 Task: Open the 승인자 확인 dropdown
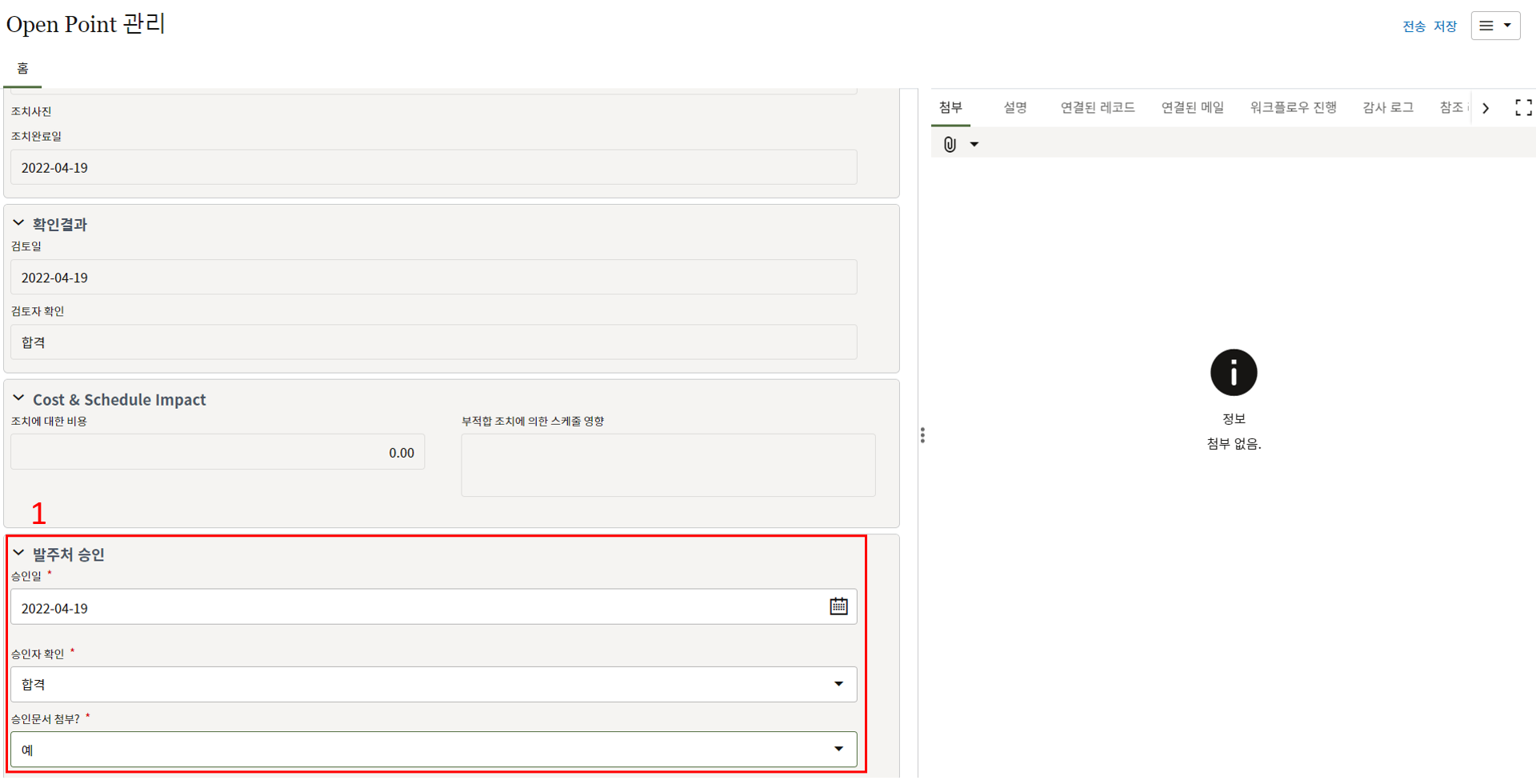(838, 684)
